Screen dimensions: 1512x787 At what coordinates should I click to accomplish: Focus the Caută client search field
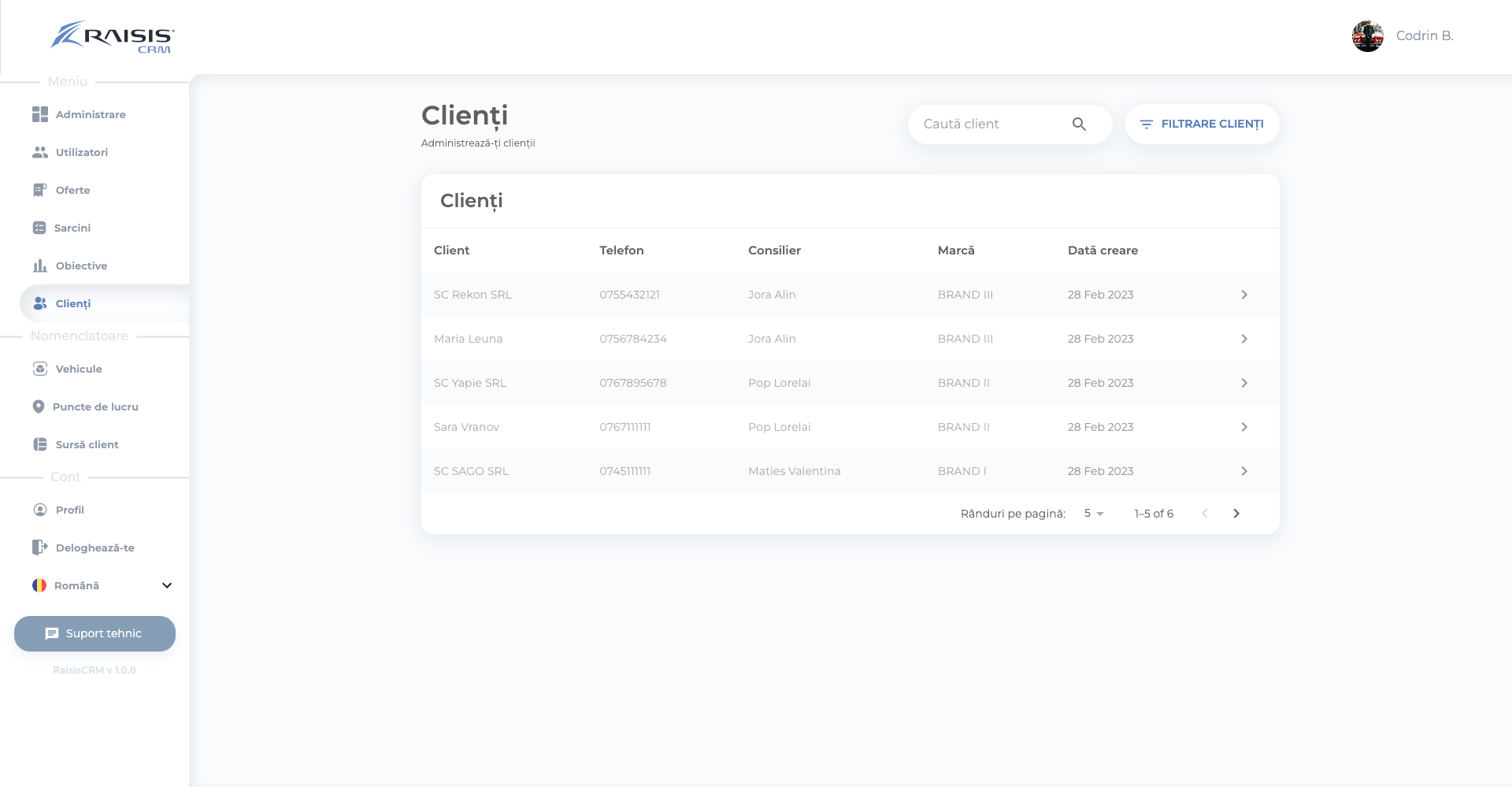click(x=992, y=124)
